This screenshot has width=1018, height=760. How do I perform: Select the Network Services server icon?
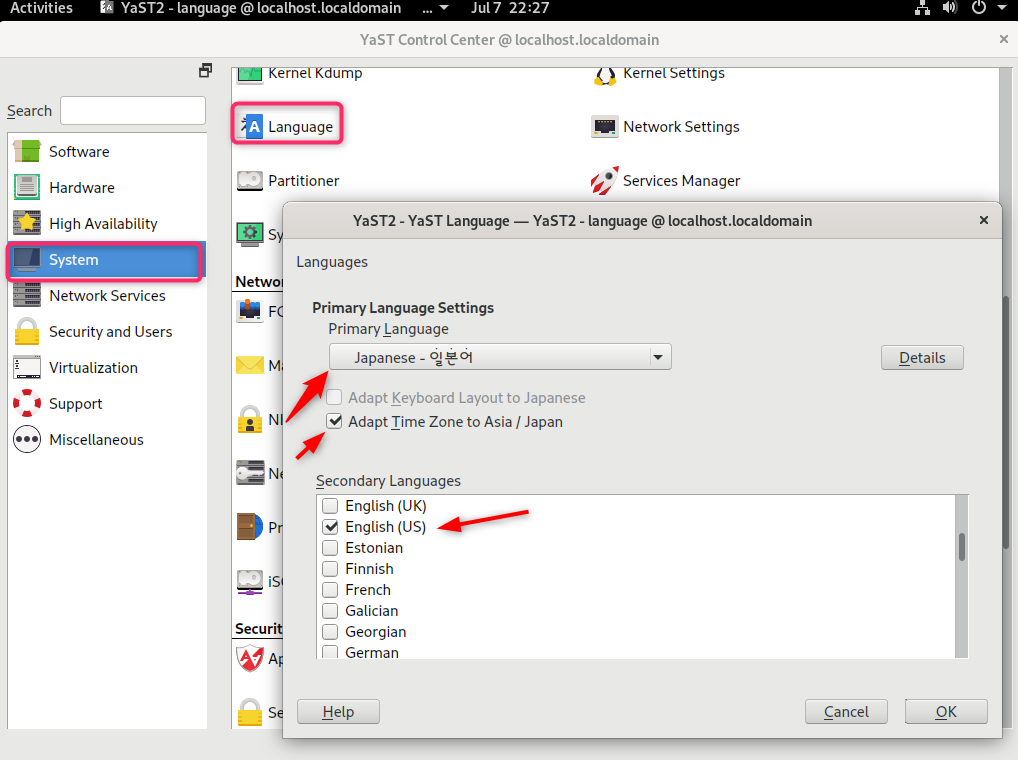click(27, 295)
